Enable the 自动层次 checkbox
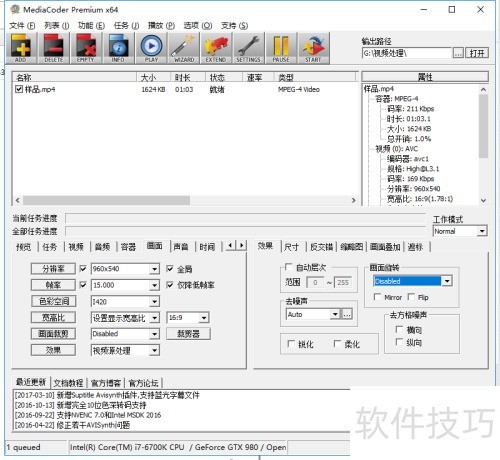The image size is (500, 460). pos(289,267)
